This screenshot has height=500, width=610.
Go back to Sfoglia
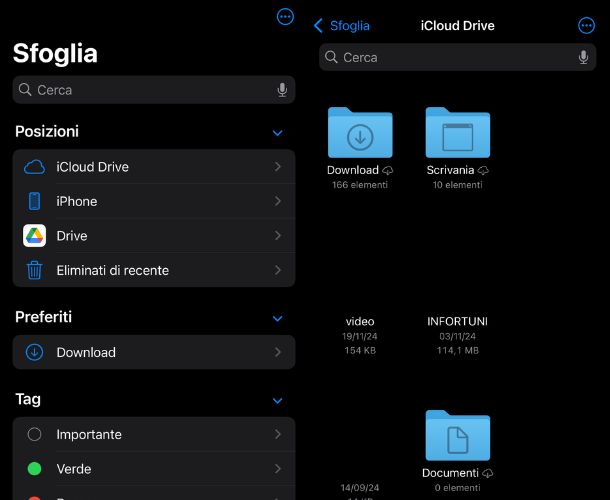[x=342, y=26]
